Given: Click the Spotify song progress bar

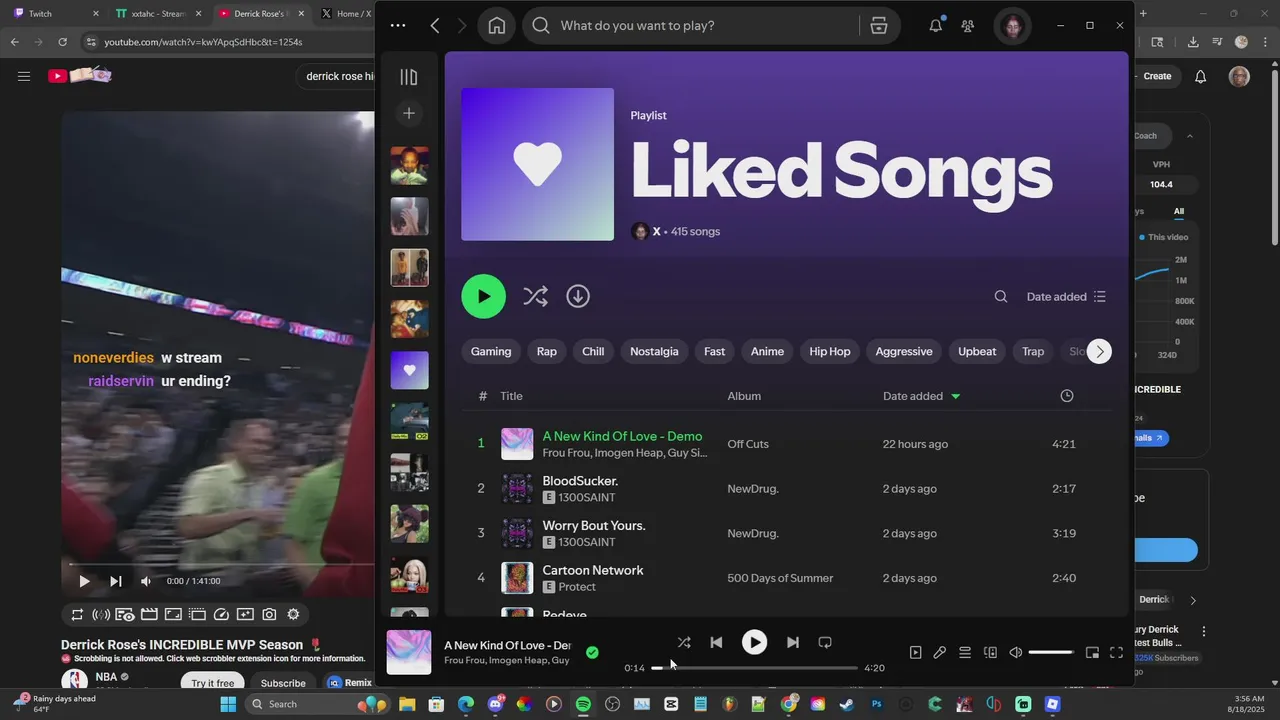Looking at the screenshot, I should point(754,668).
